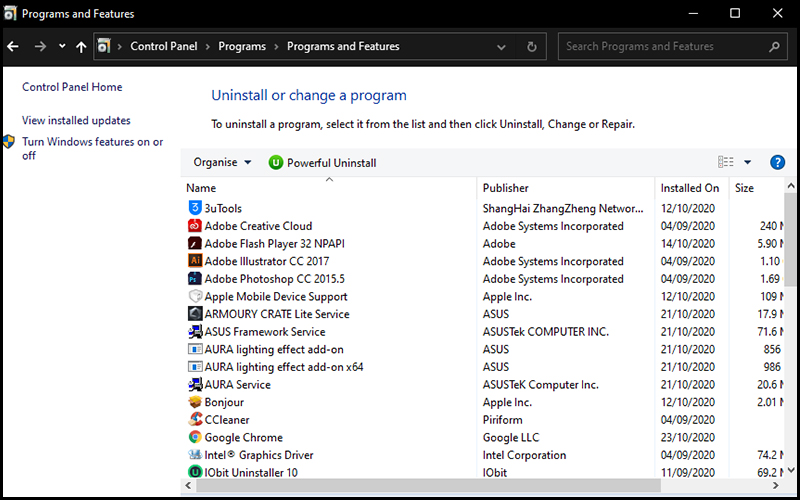
Task: Click the Adobe Photoshop CC 2015.5 icon
Action: 195,279
